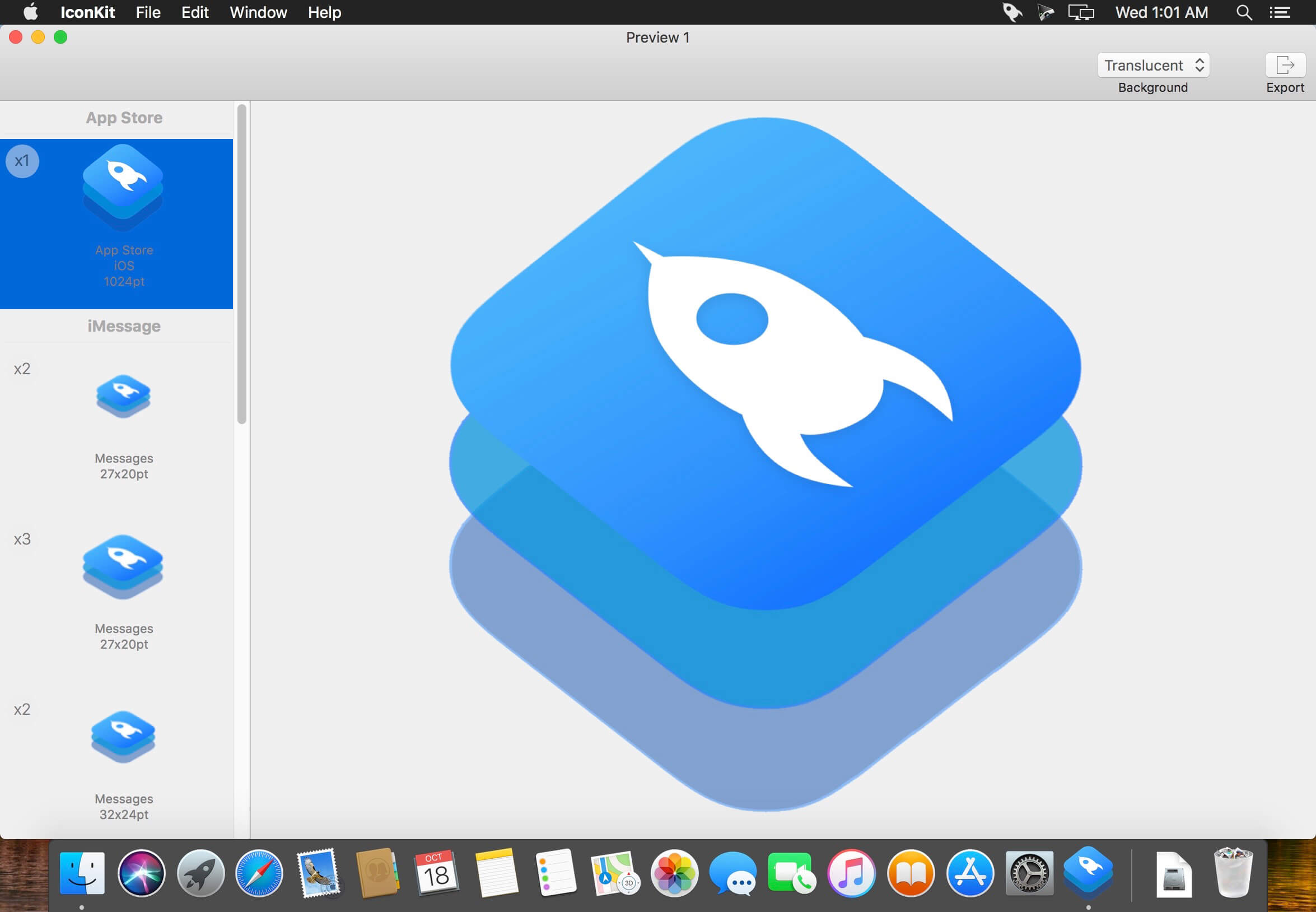Open Spotlight search in menu bar
Screen dimensions: 1316x912
click(1244, 12)
